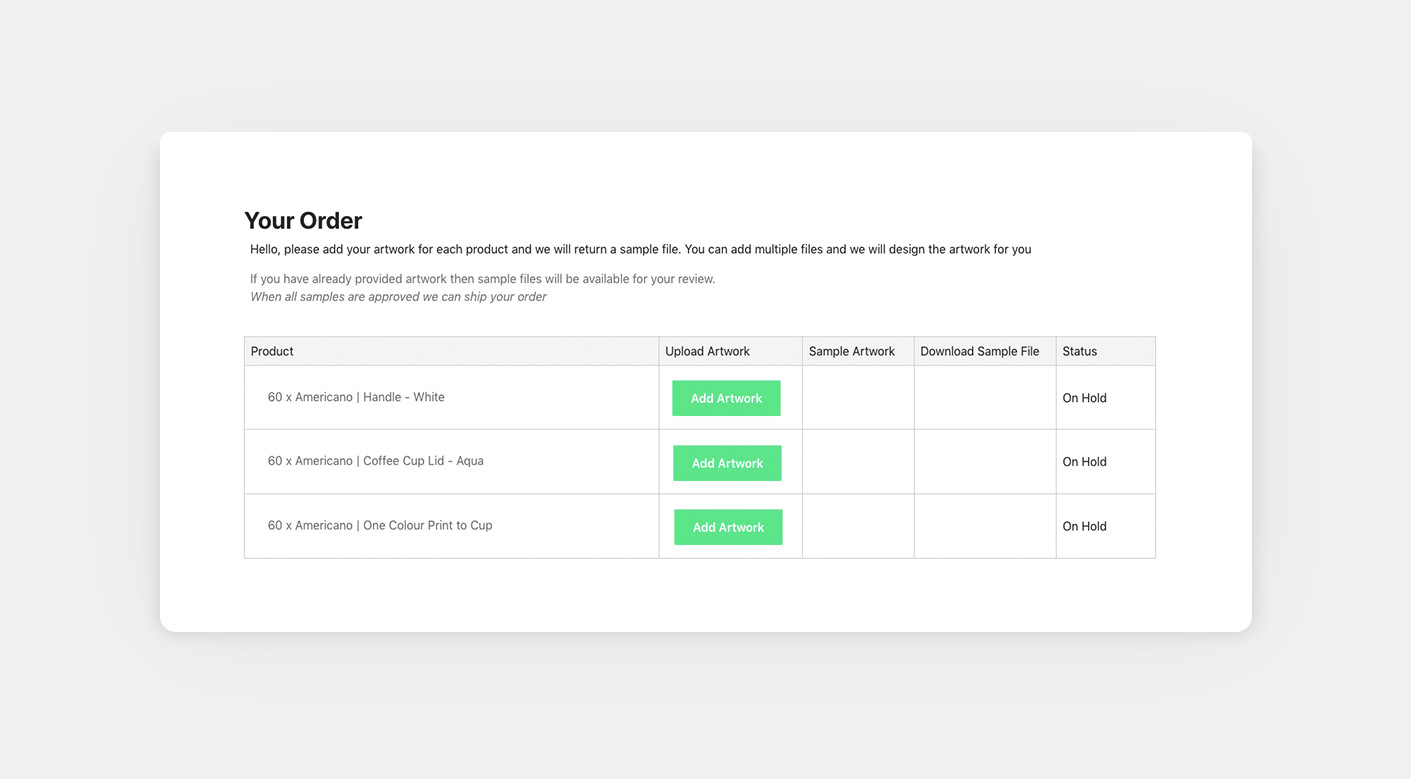Select 'If you have already provided artwork' line
Screen dimensions: 1411x779
(483, 279)
